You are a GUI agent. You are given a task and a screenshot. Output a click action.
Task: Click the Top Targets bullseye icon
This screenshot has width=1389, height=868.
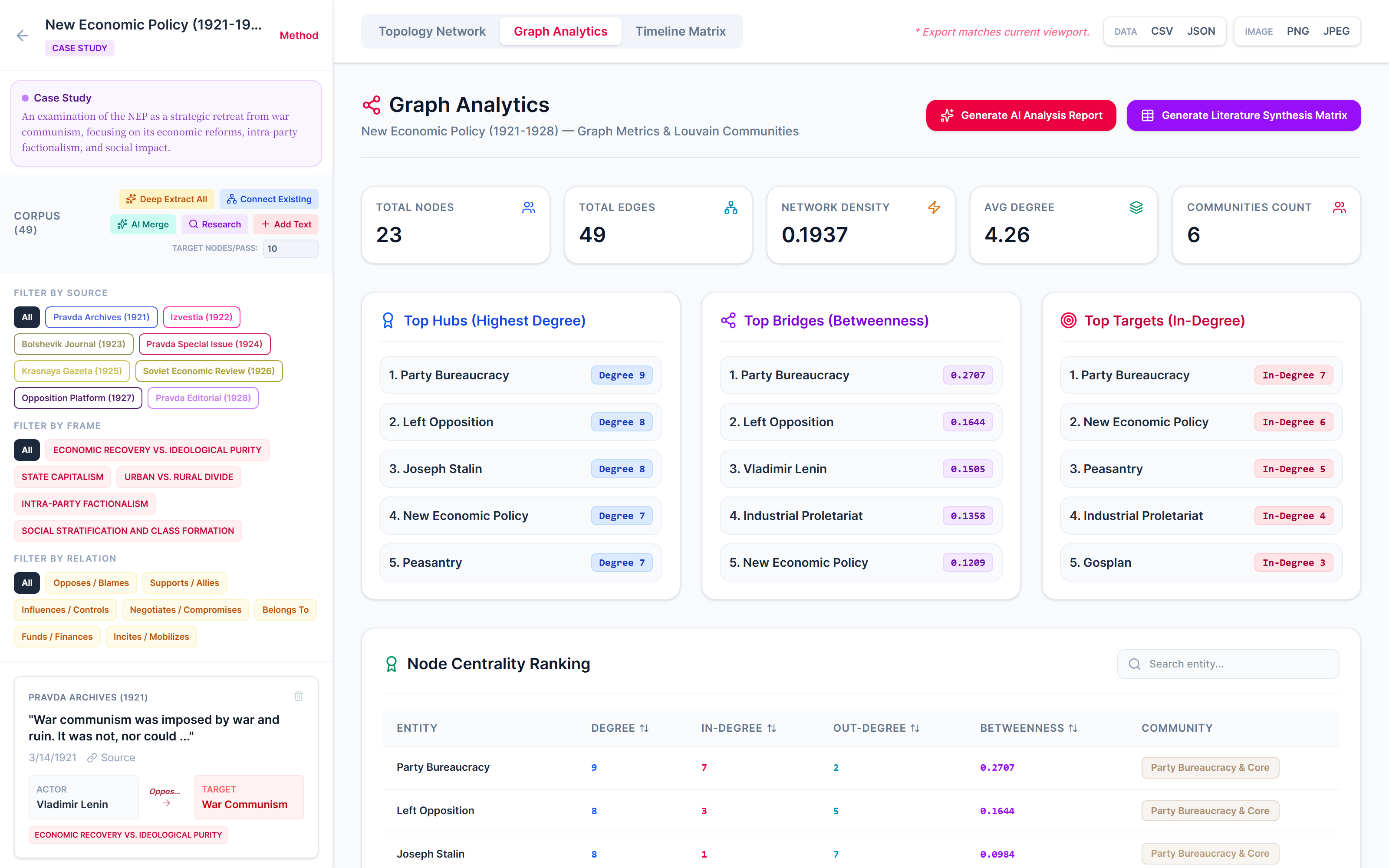point(1068,320)
